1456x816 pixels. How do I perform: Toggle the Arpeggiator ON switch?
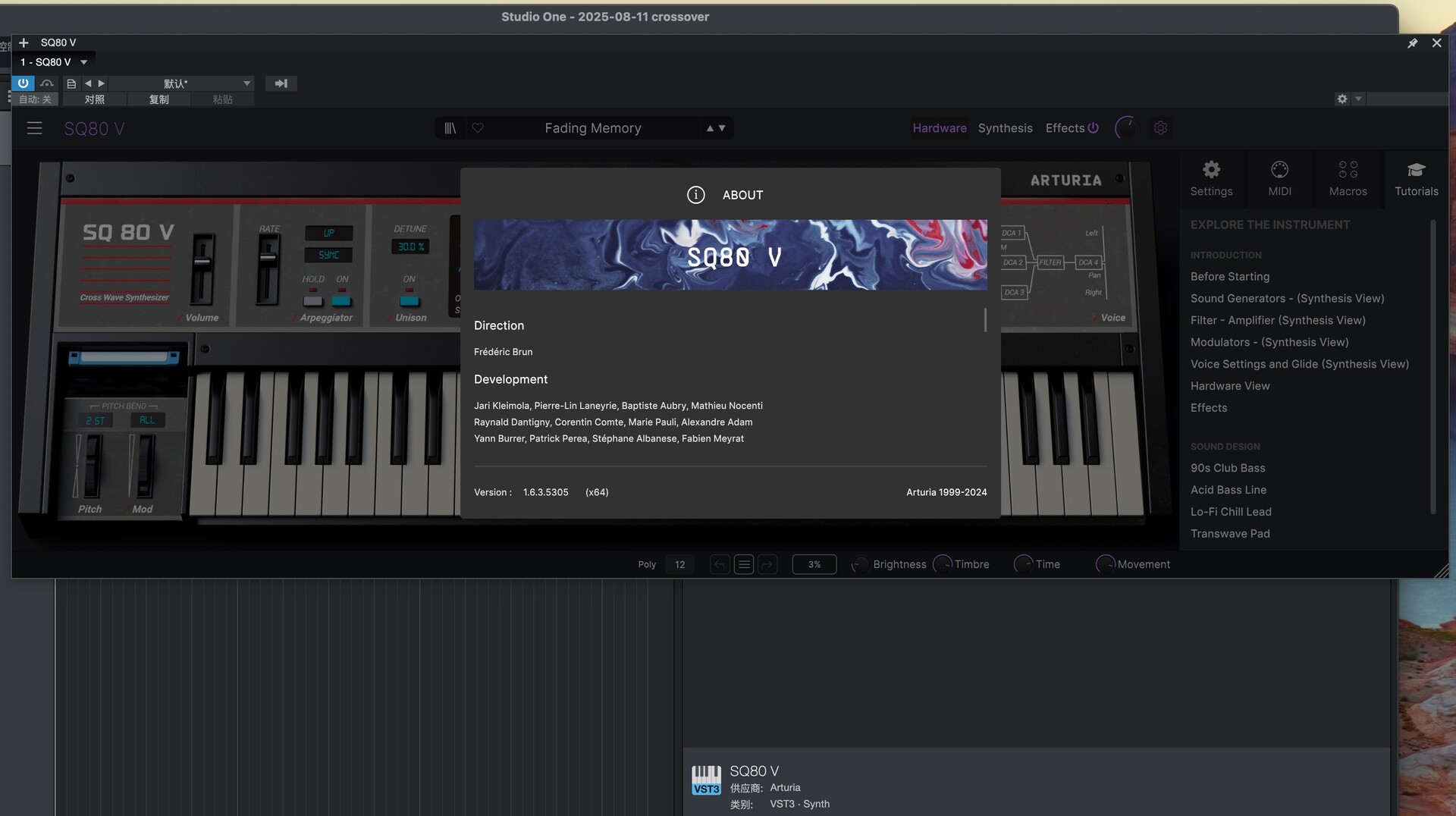click(x=342, y=300)
